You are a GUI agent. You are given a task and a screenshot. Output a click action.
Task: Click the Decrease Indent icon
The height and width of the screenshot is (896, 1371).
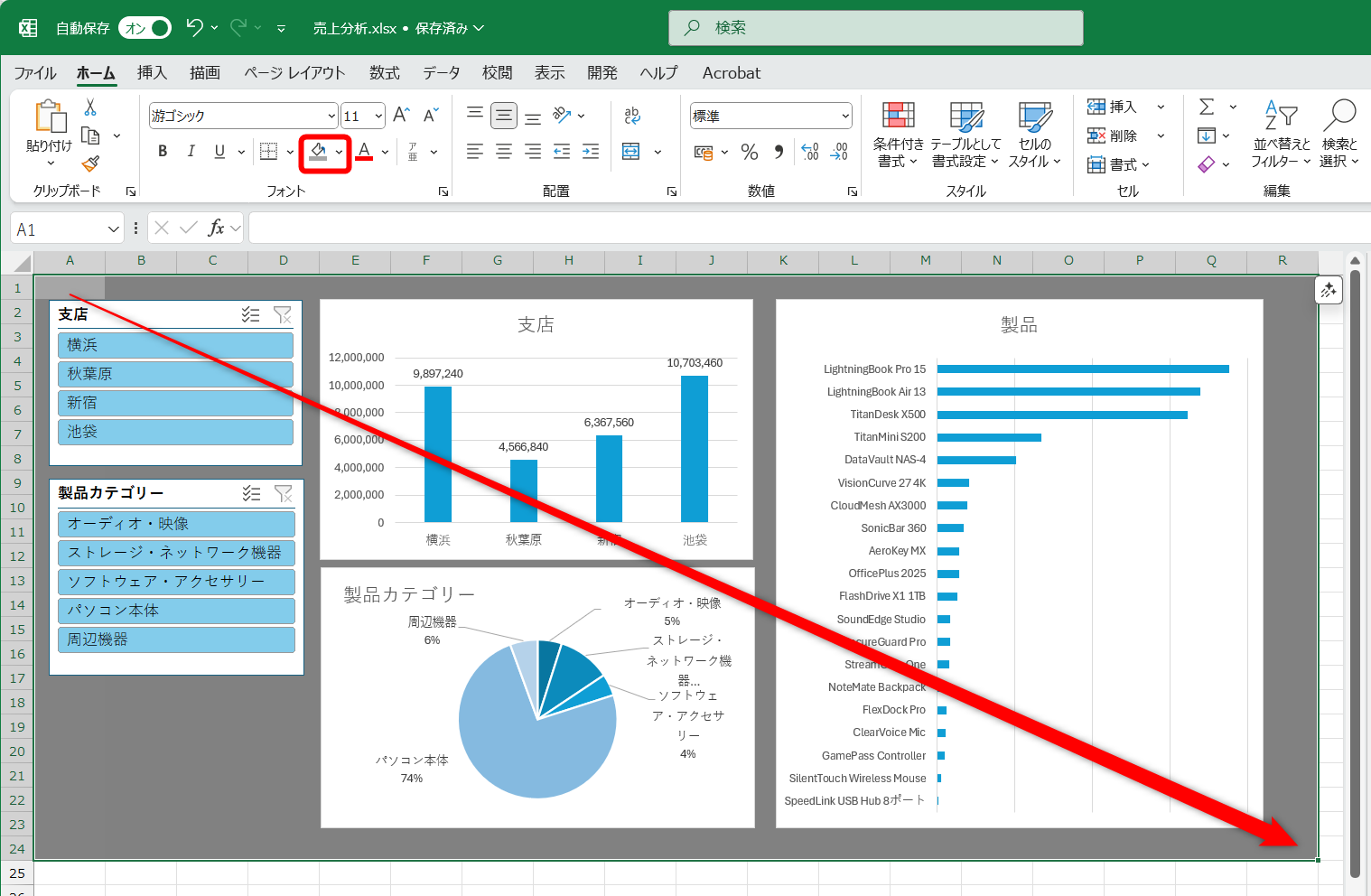point(562,152)
